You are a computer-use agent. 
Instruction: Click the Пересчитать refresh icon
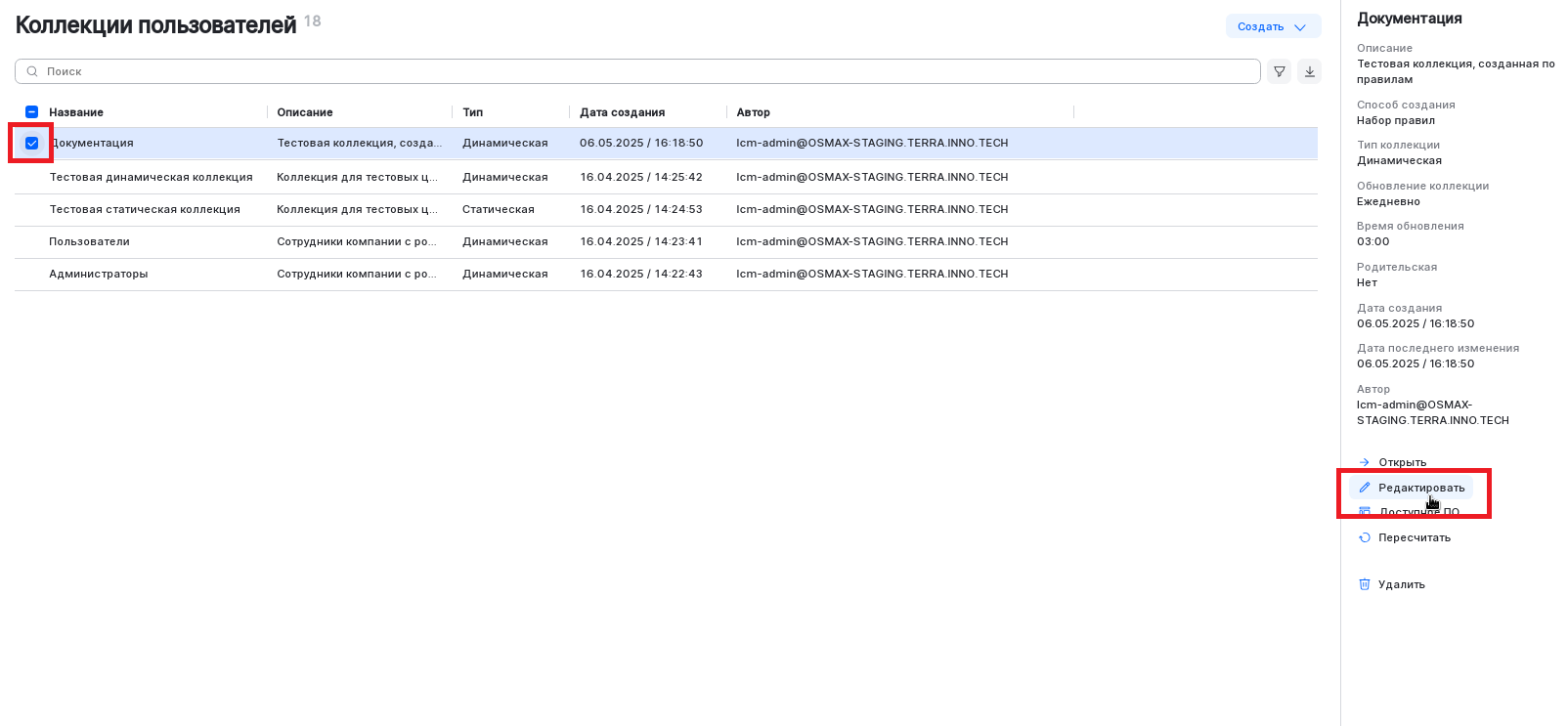point(1365,537)
